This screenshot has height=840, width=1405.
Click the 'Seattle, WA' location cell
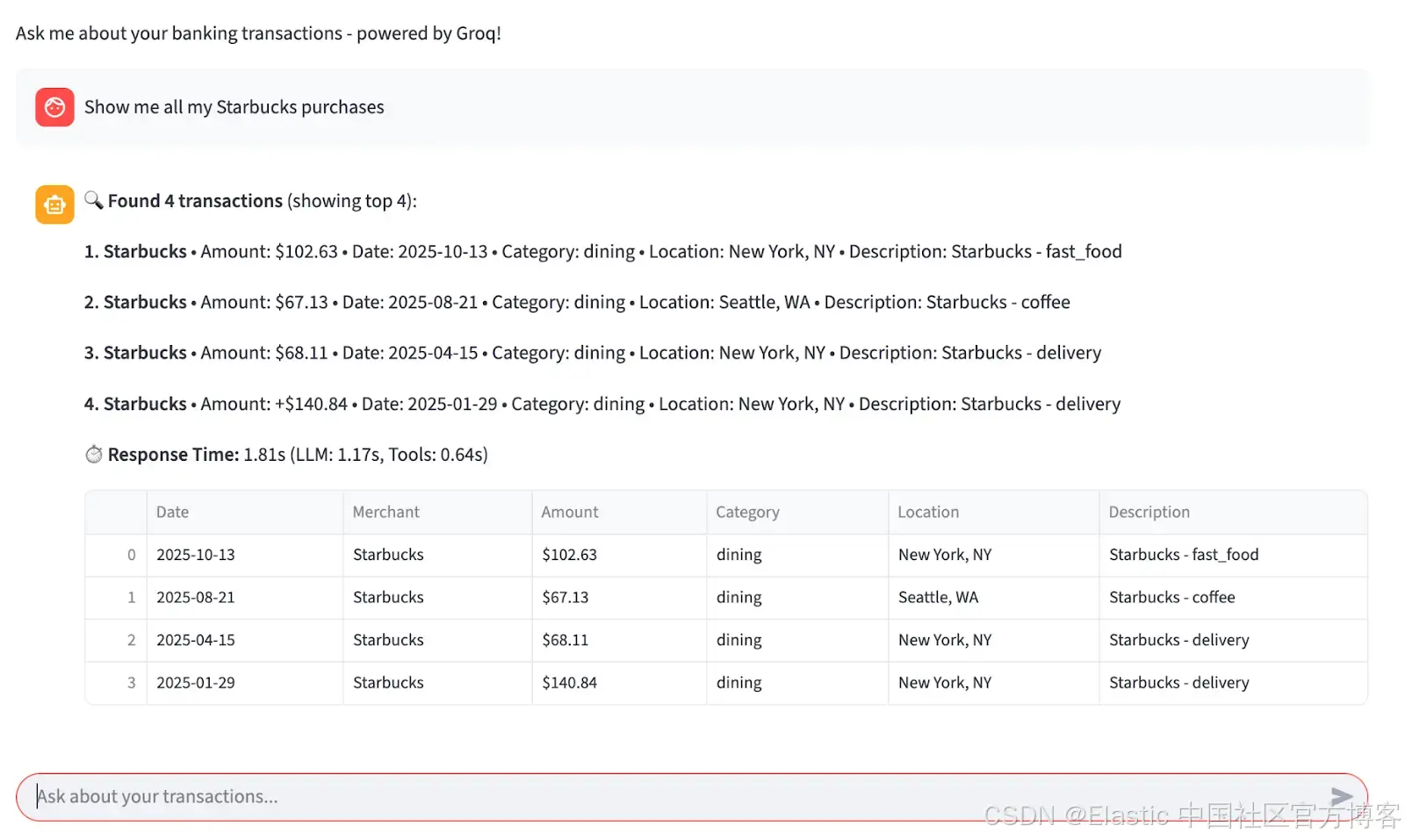(993, 598)
